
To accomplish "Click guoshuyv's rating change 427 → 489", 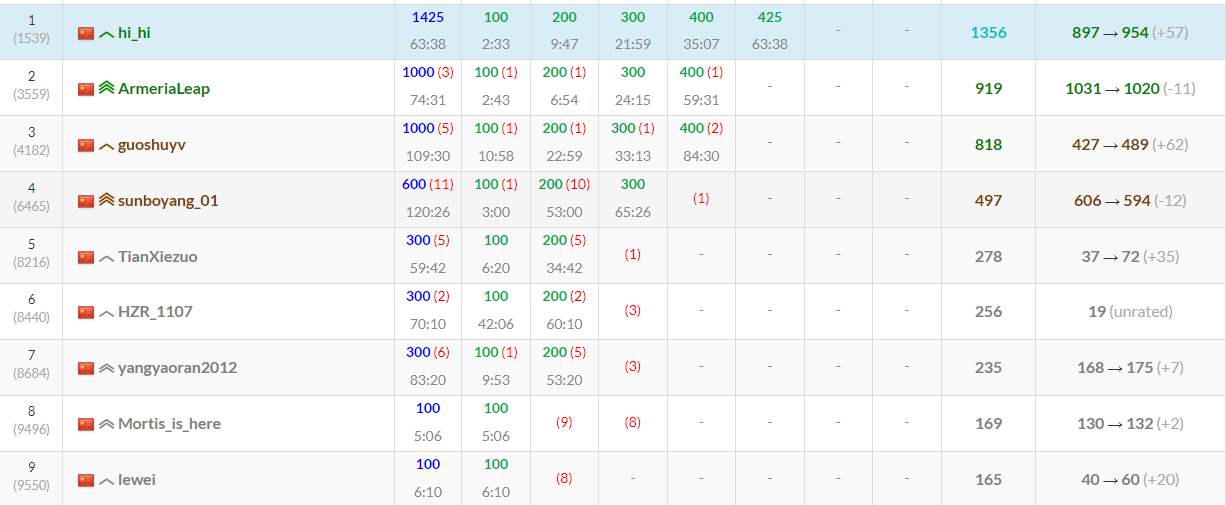I will coord(1110,145).
